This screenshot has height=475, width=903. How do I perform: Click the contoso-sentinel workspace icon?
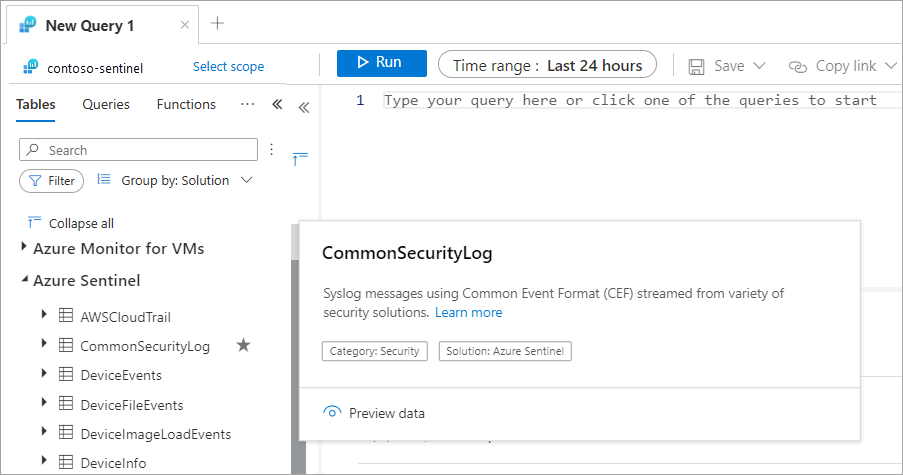coord(31,67)
